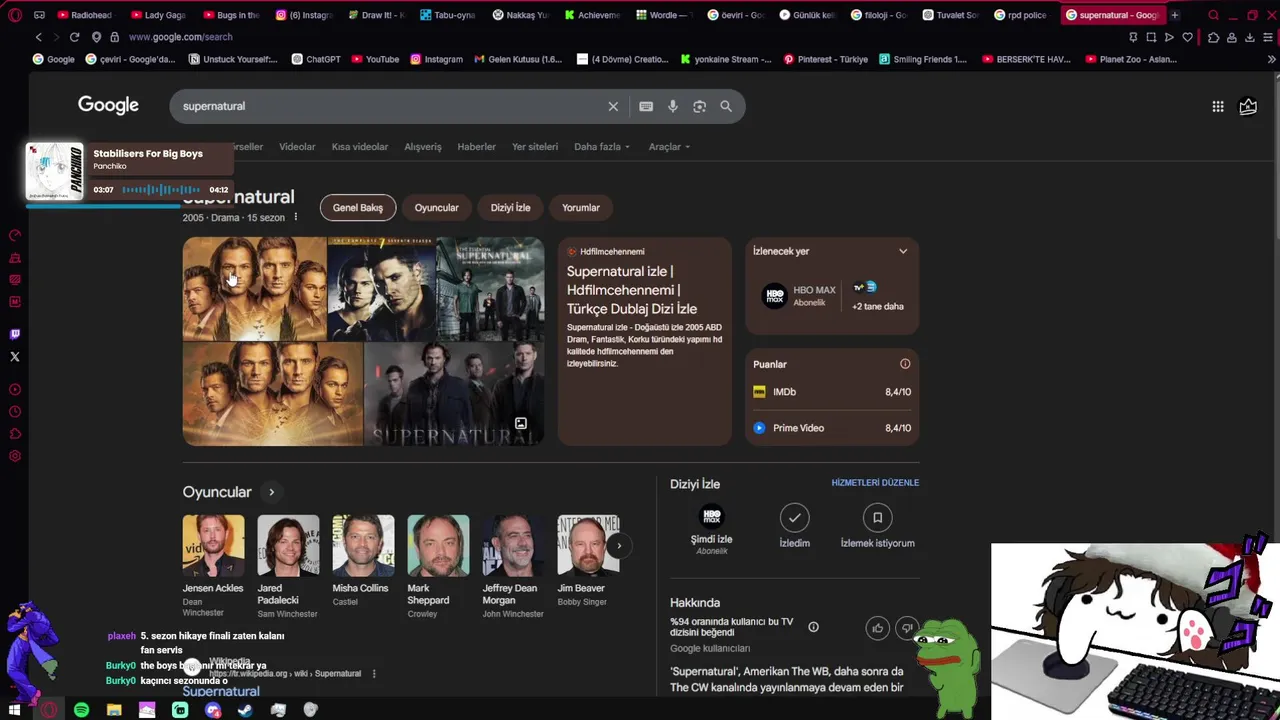
Task: Select the Oyuncular chip
Action: (x=437, y=208)
